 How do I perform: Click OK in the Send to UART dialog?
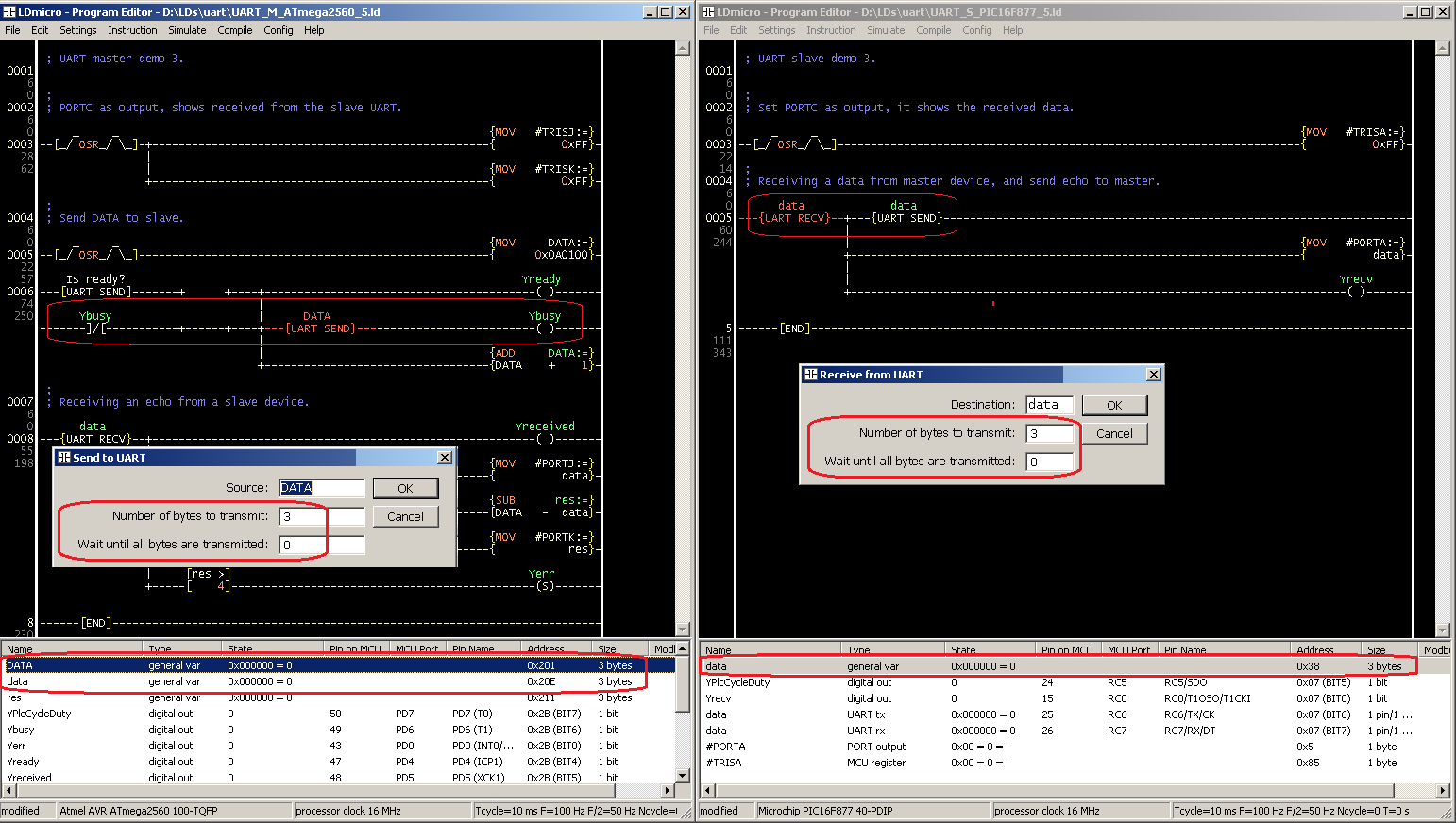(405, 488)
